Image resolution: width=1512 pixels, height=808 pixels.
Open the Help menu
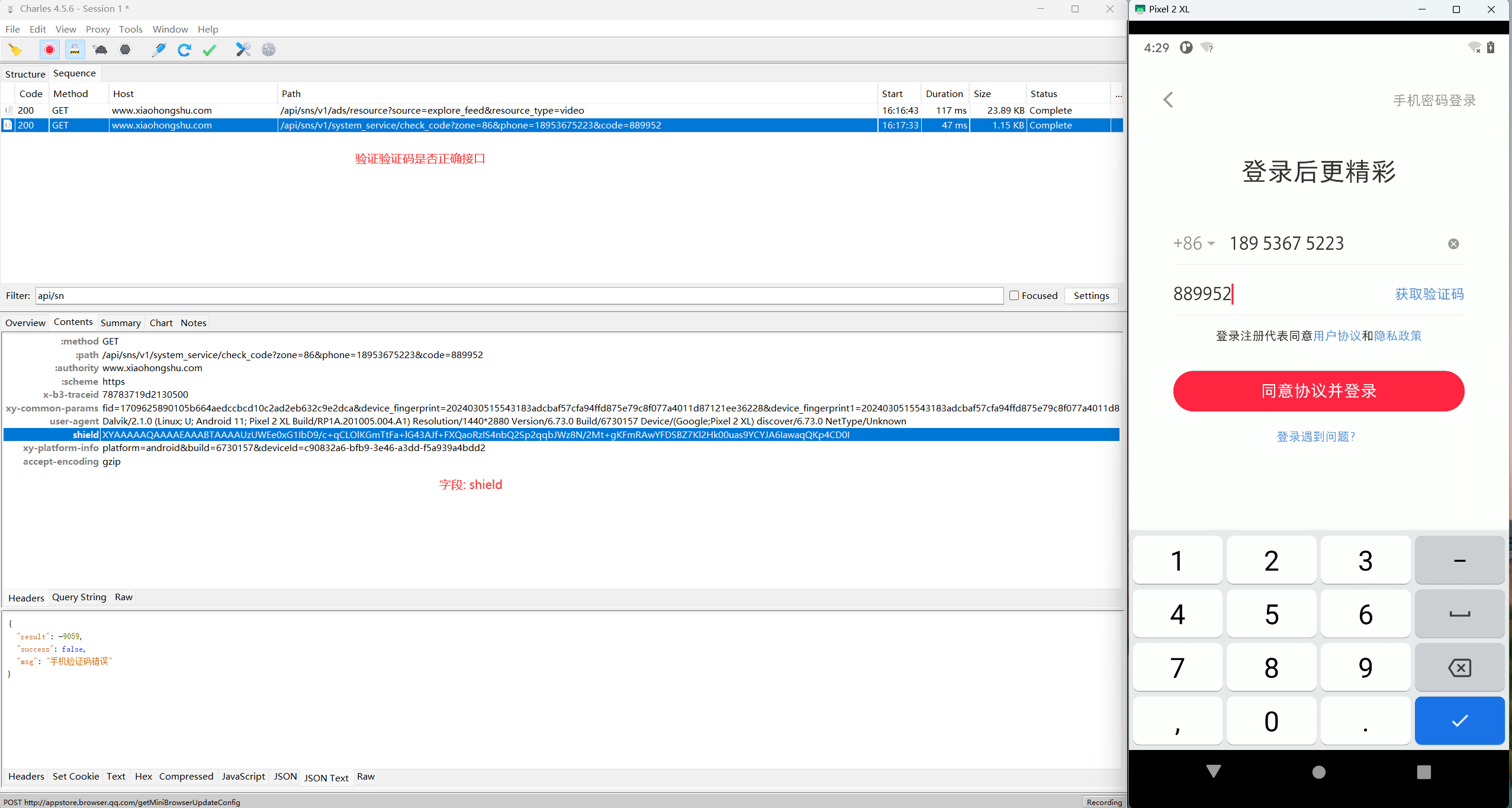[208, 29]
